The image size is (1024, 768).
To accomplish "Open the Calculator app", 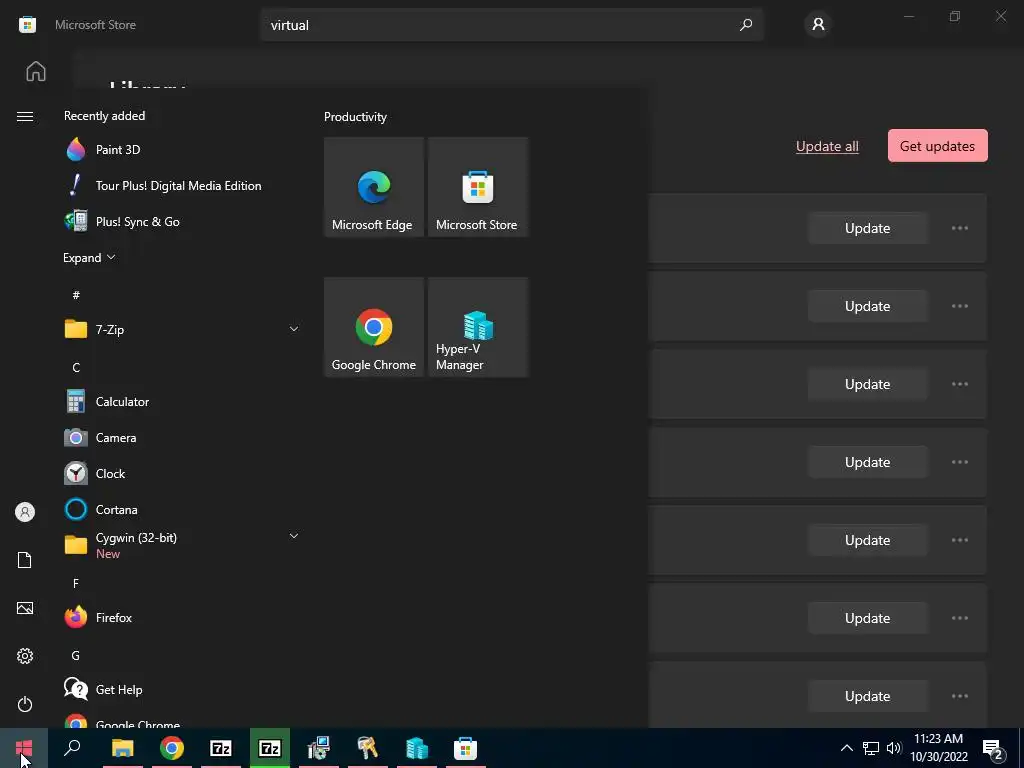I will [180, 402].
